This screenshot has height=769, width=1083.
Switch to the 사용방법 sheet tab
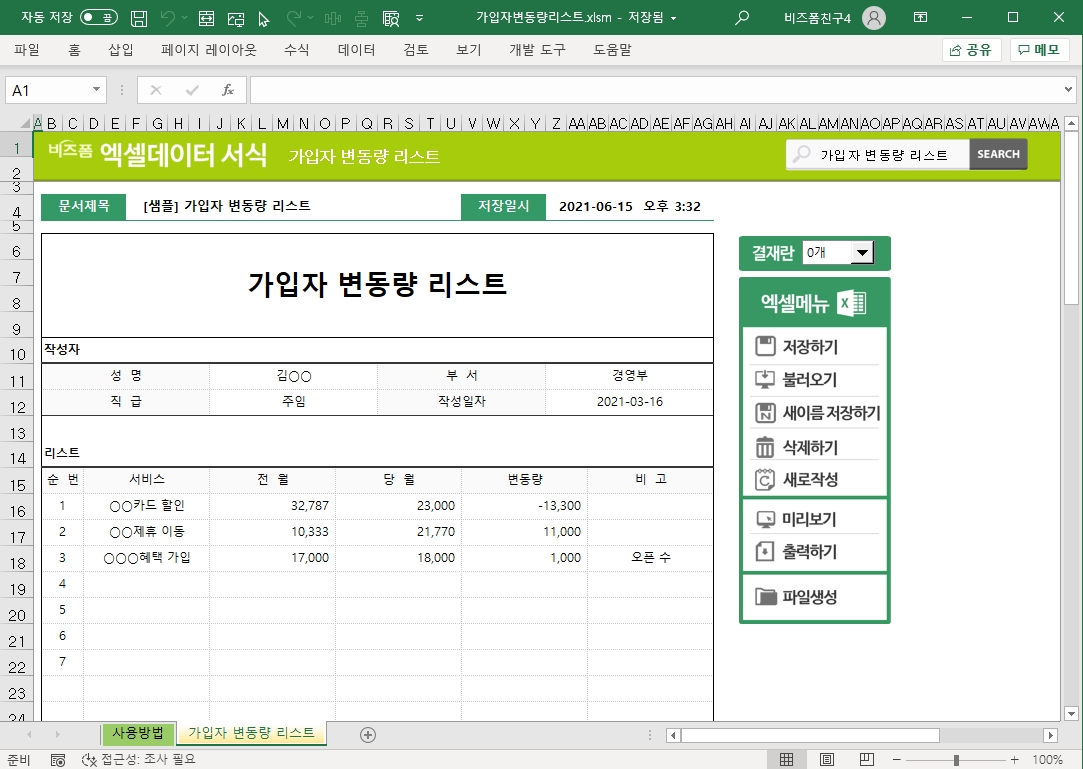[x=138, y=733]
